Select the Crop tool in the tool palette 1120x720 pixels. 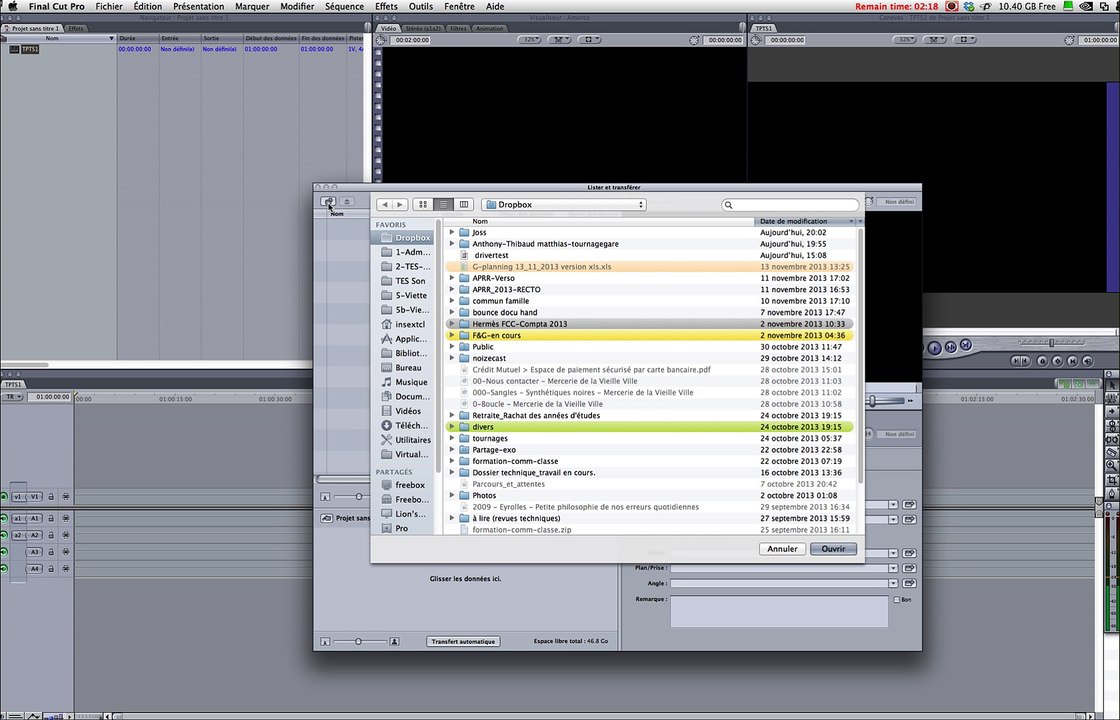[x=1112, y=479]
